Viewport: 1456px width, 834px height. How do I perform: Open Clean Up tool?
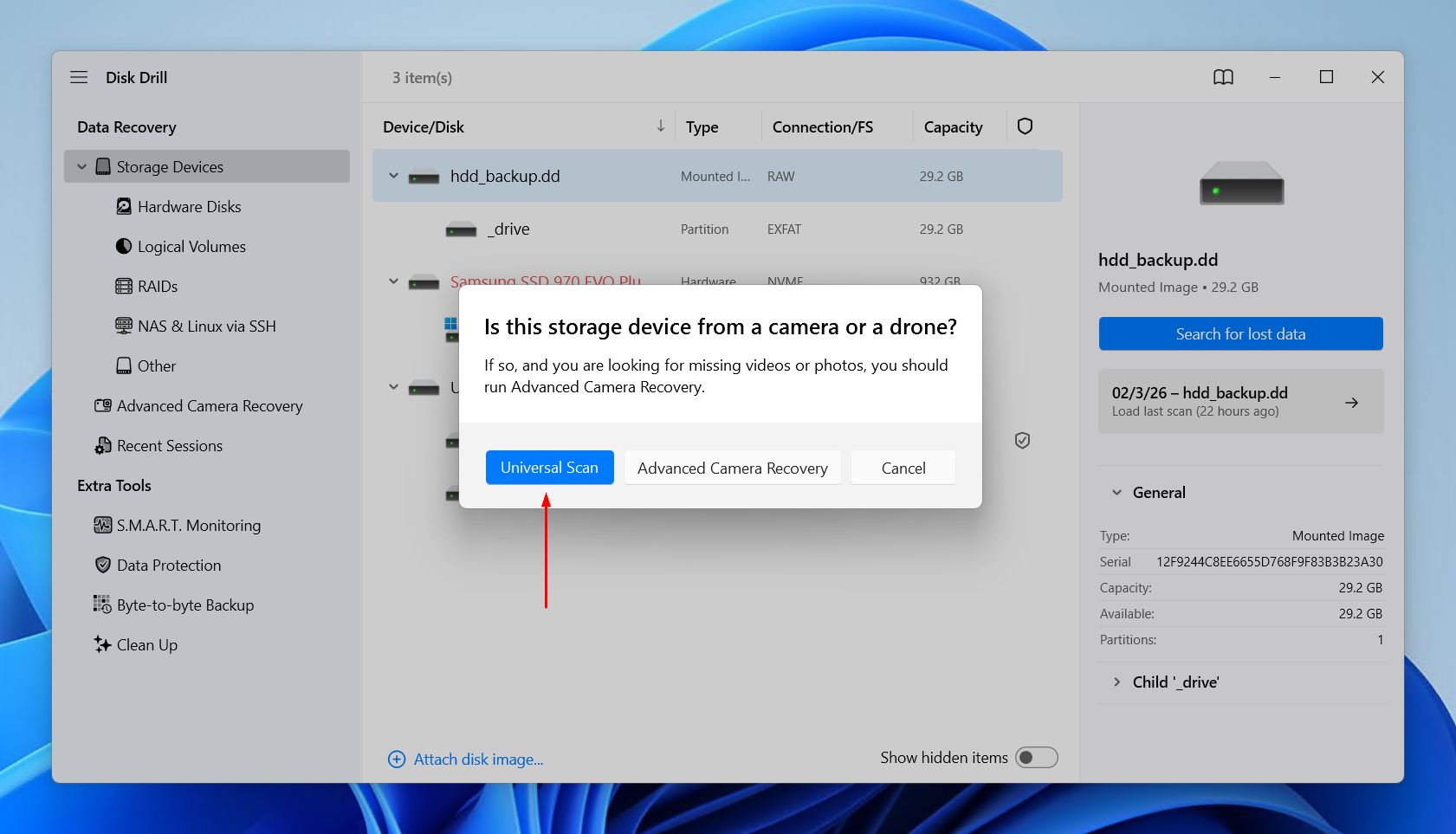click(147, 644)
